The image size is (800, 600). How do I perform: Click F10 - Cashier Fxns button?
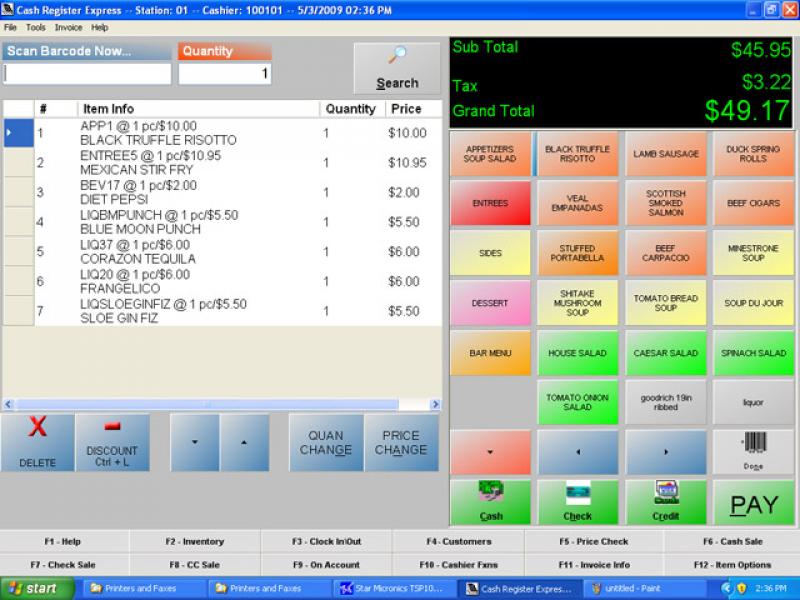coord(458,565)
